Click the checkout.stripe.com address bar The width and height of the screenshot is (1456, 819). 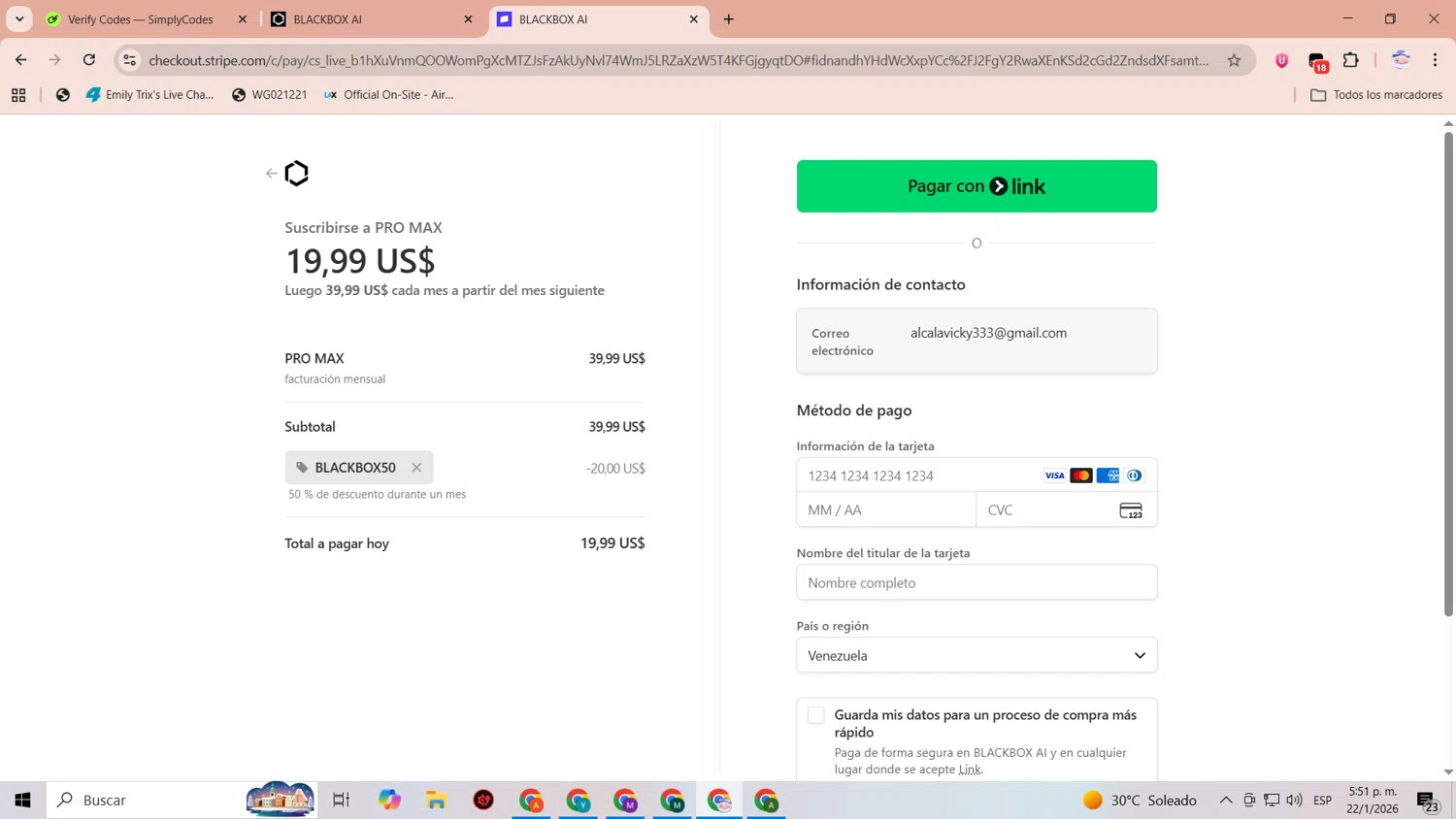coord(678,60)
